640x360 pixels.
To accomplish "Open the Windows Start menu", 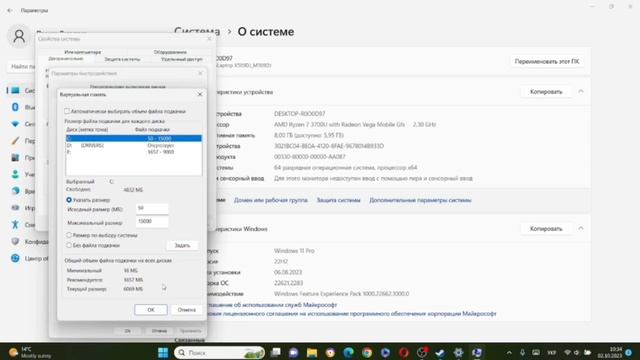I will click(163, 352).
